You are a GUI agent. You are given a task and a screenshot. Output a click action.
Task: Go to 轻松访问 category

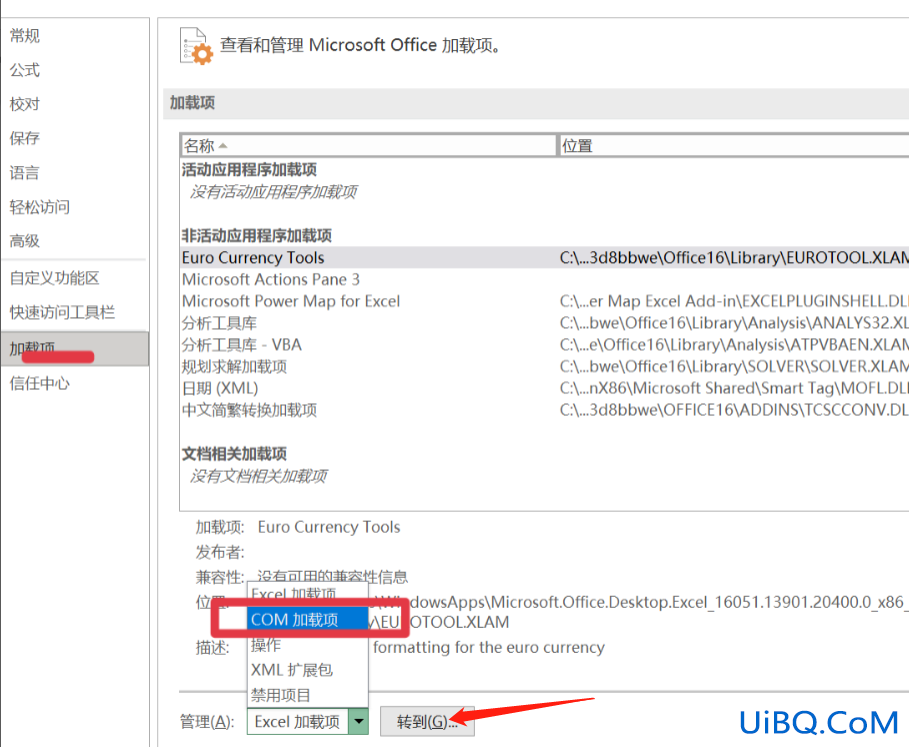point(39,207)
